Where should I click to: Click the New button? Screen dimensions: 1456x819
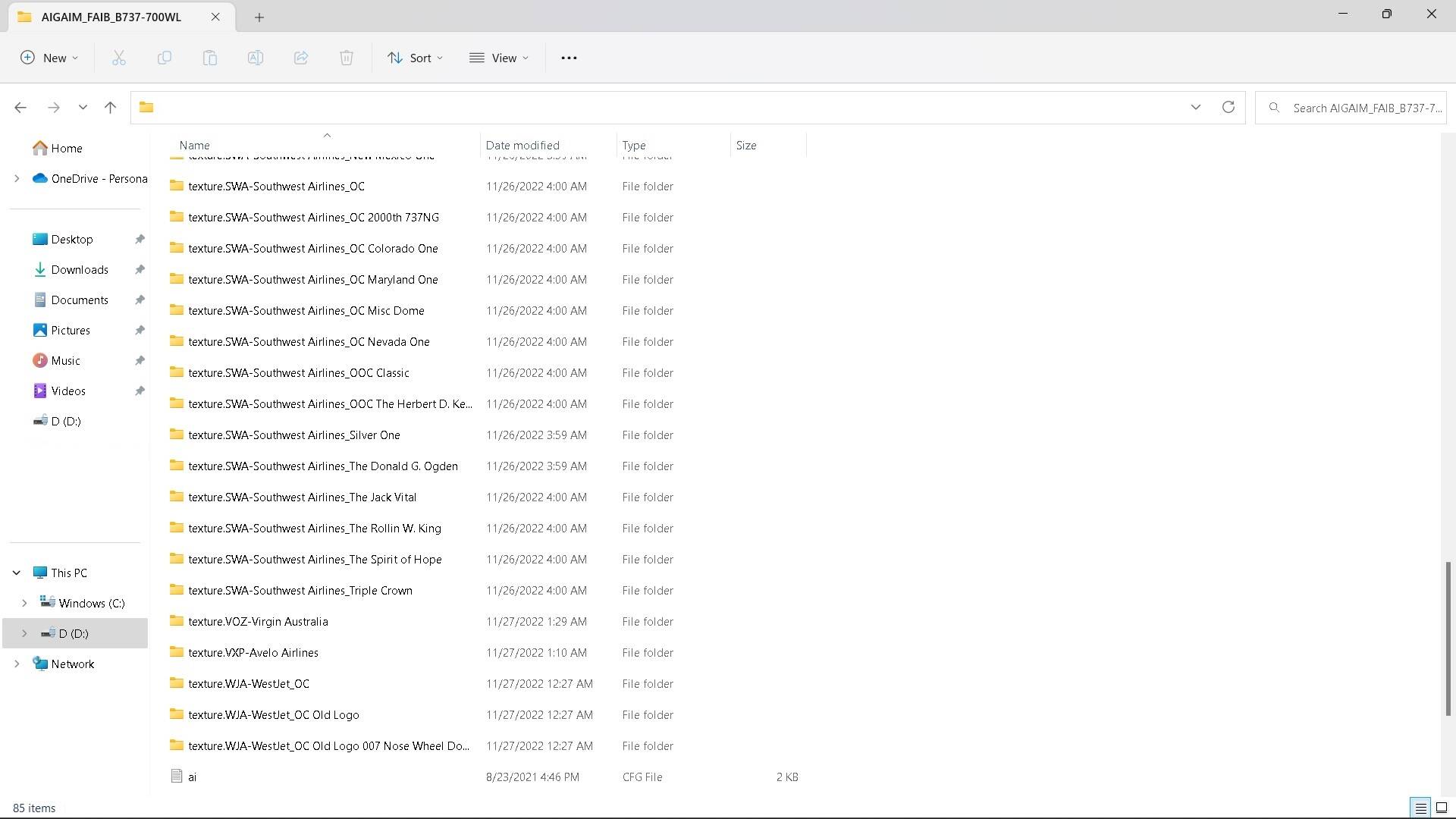coord(49,58)
